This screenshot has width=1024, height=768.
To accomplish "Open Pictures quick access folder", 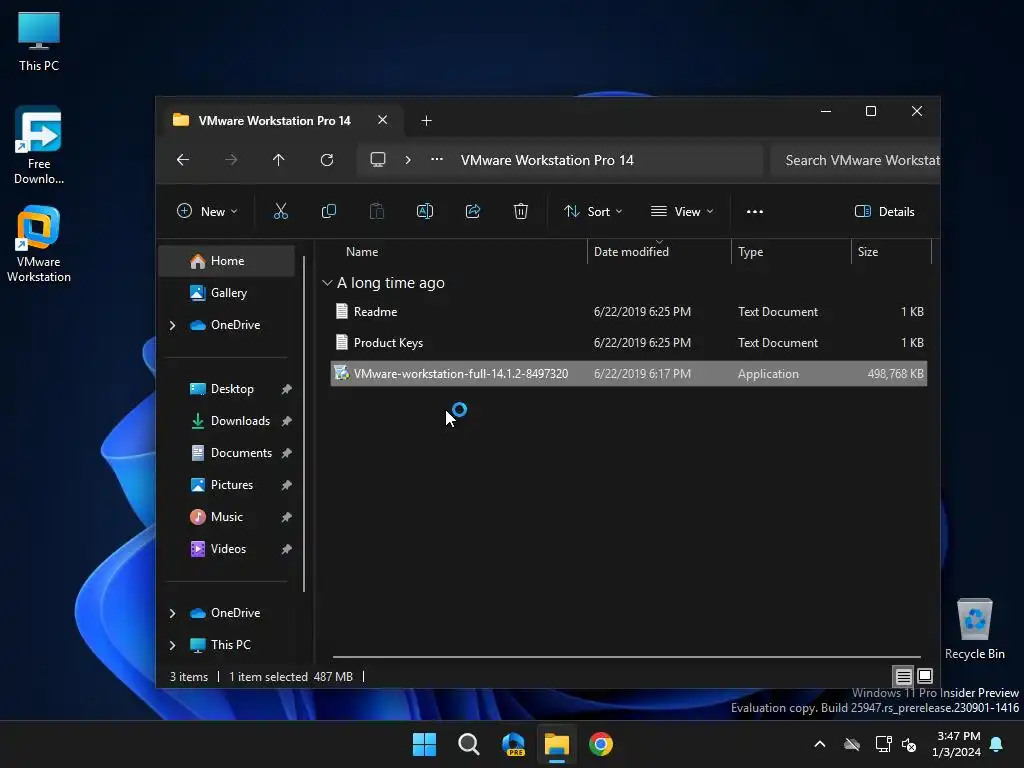I will click(227, 485).
